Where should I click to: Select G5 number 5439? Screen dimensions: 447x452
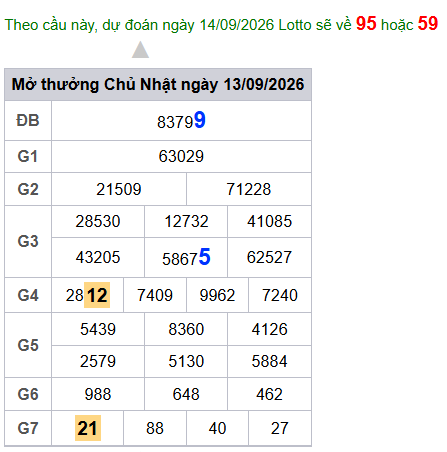(98, 329)
